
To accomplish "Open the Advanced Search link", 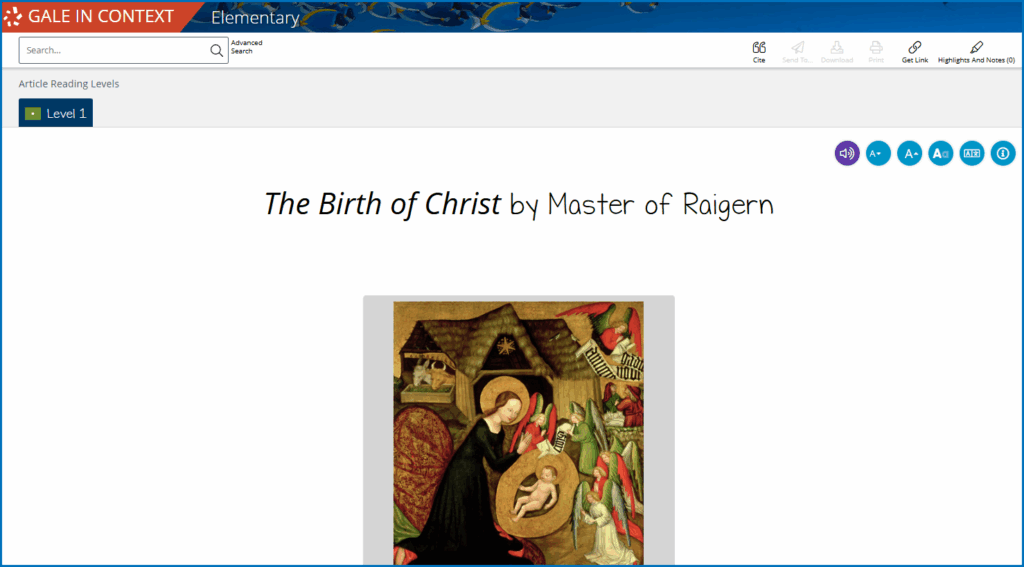I will [246, 47].
